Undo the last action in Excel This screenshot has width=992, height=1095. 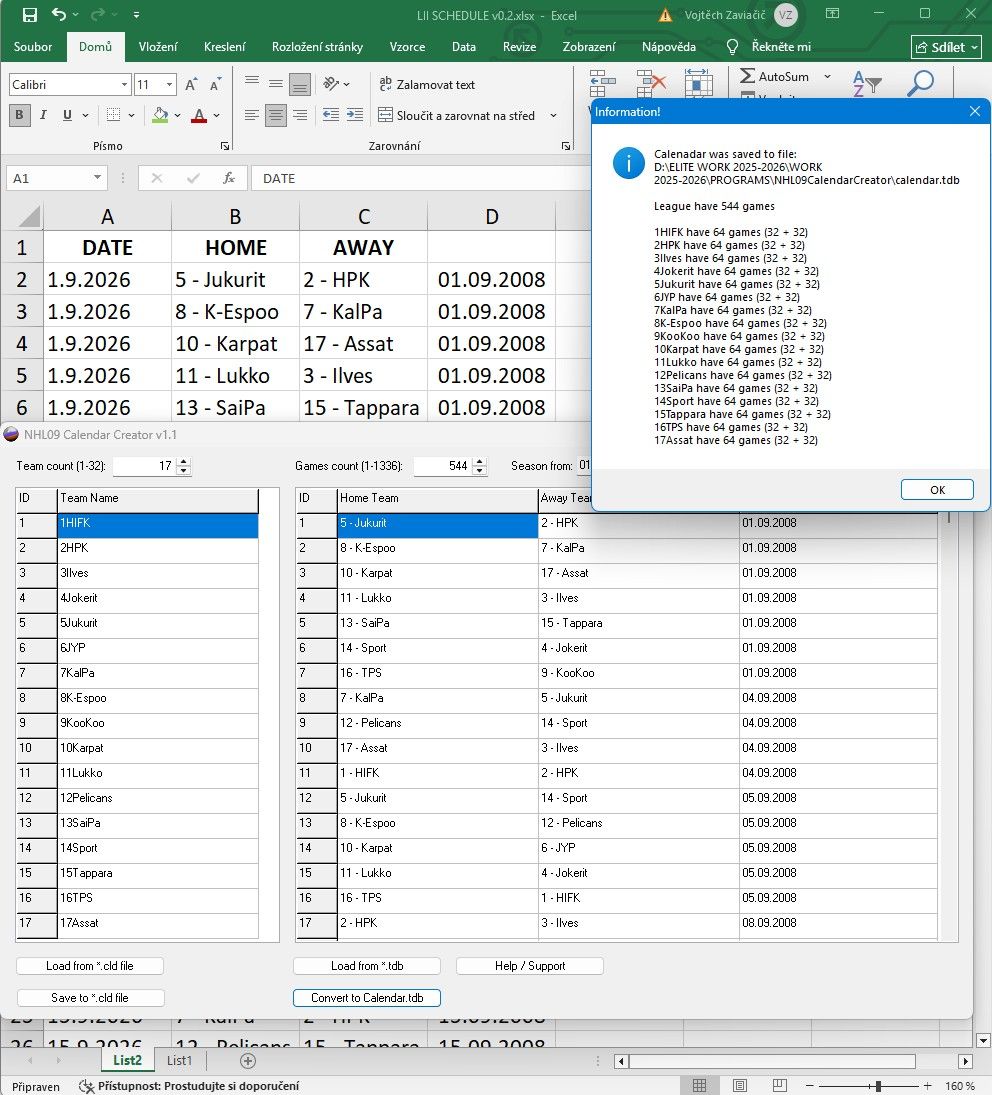point(59,15)
